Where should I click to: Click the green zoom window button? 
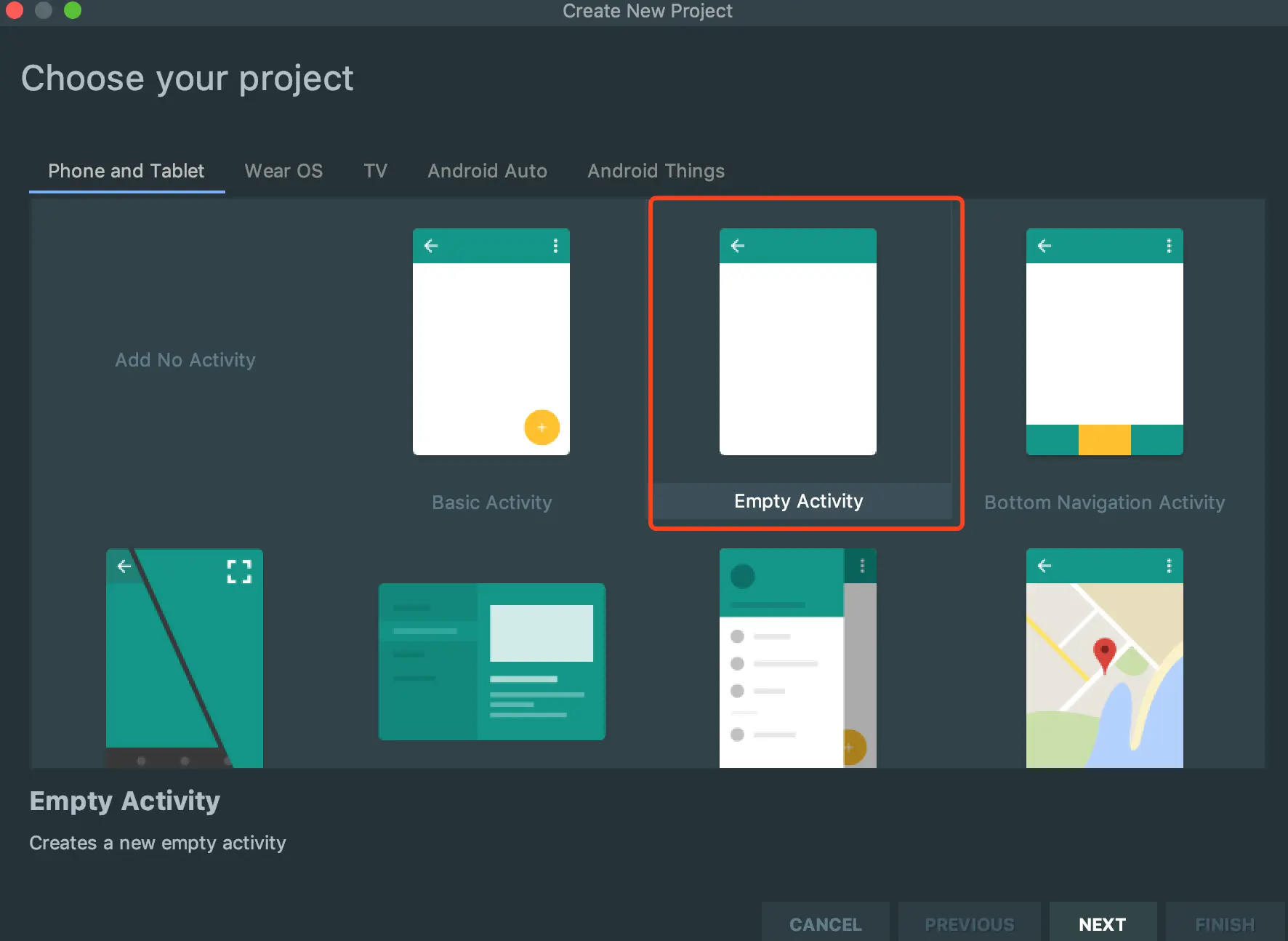click(73, 10)
